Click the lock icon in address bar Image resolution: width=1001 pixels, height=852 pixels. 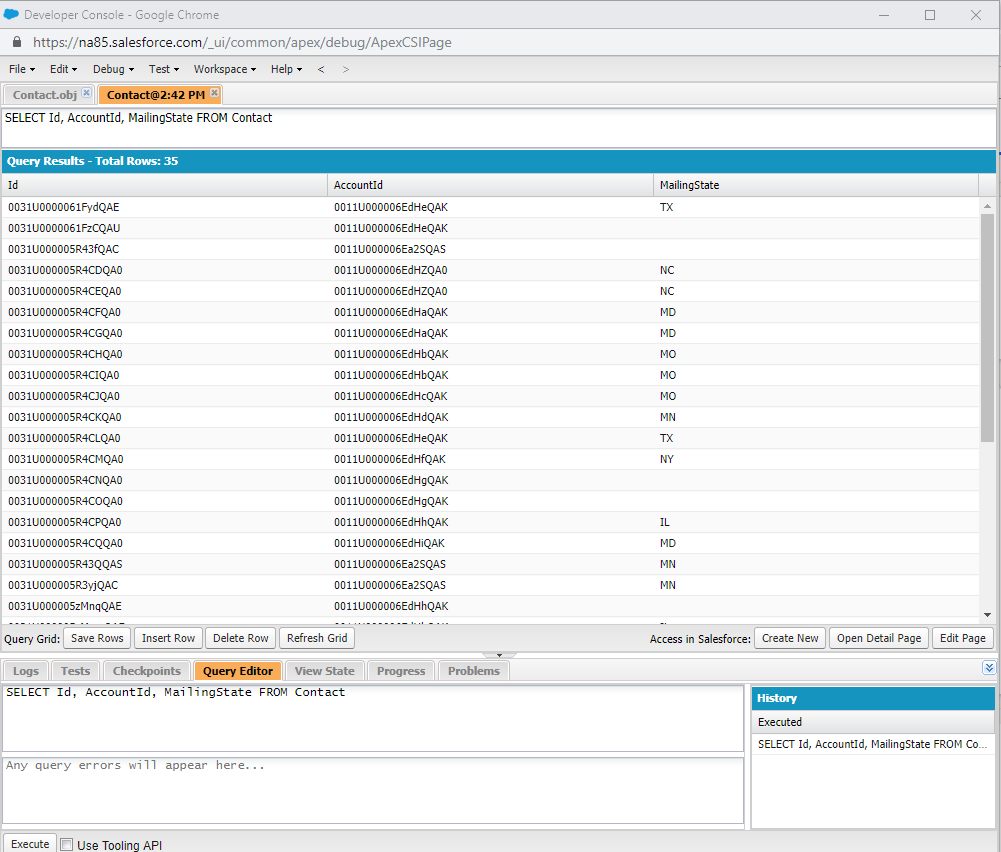(x=17, y=42)
